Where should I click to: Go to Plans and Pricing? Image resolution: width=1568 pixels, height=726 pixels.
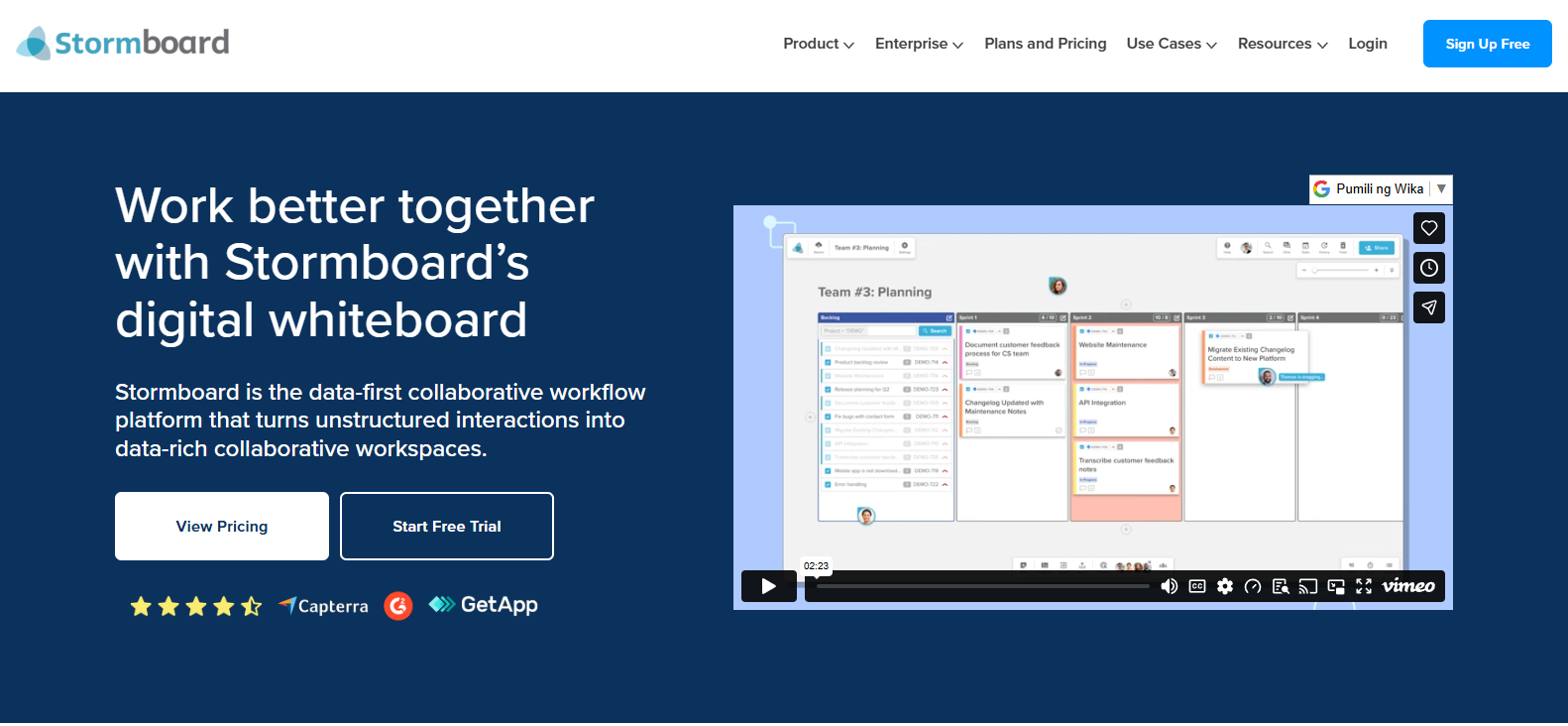coord(1045,44)
